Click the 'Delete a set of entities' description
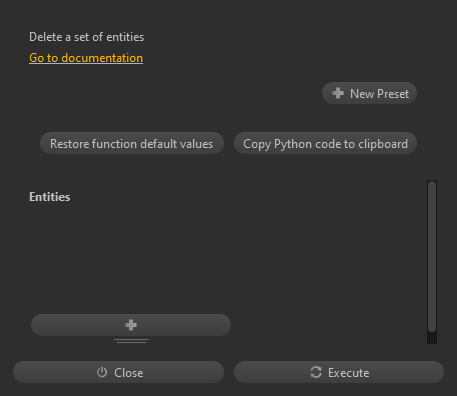 pos(87,37)
